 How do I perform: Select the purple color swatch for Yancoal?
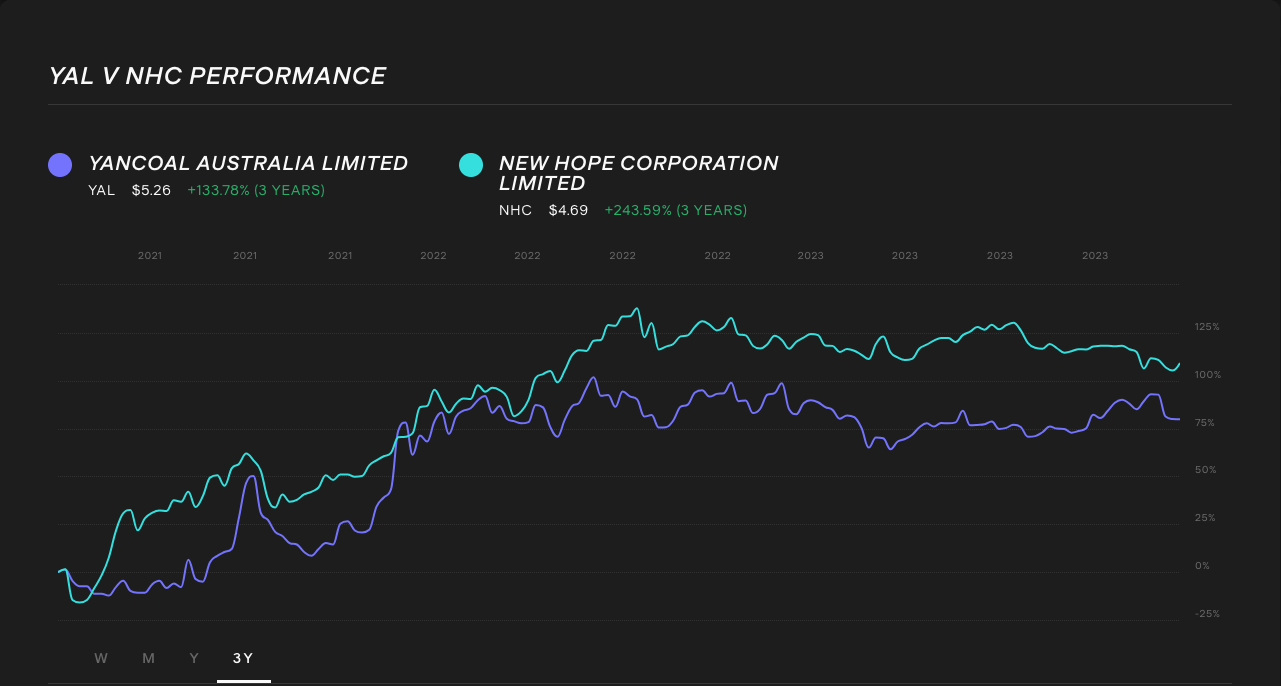(x=59, y=164)
